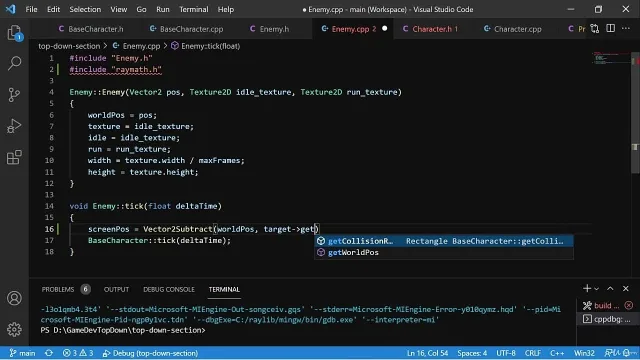The width and height of the screenshot is (640, 360).
Task: Split the editor right
Action: coord(610,29)
